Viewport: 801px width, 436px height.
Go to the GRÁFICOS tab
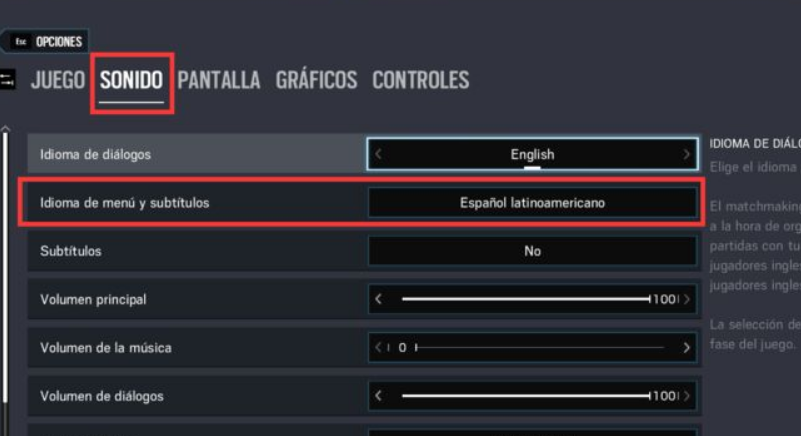point(316,80)
